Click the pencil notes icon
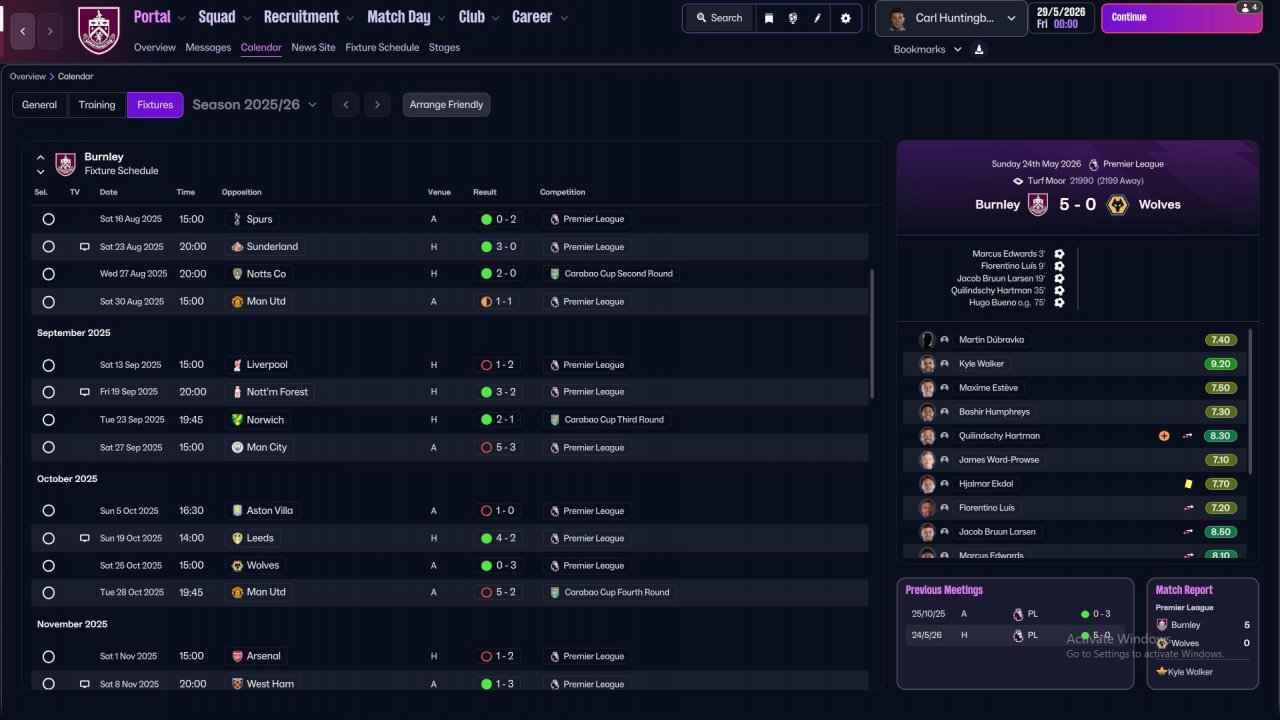The width and height of the screenshot is (1280, 720). point(818,18)
